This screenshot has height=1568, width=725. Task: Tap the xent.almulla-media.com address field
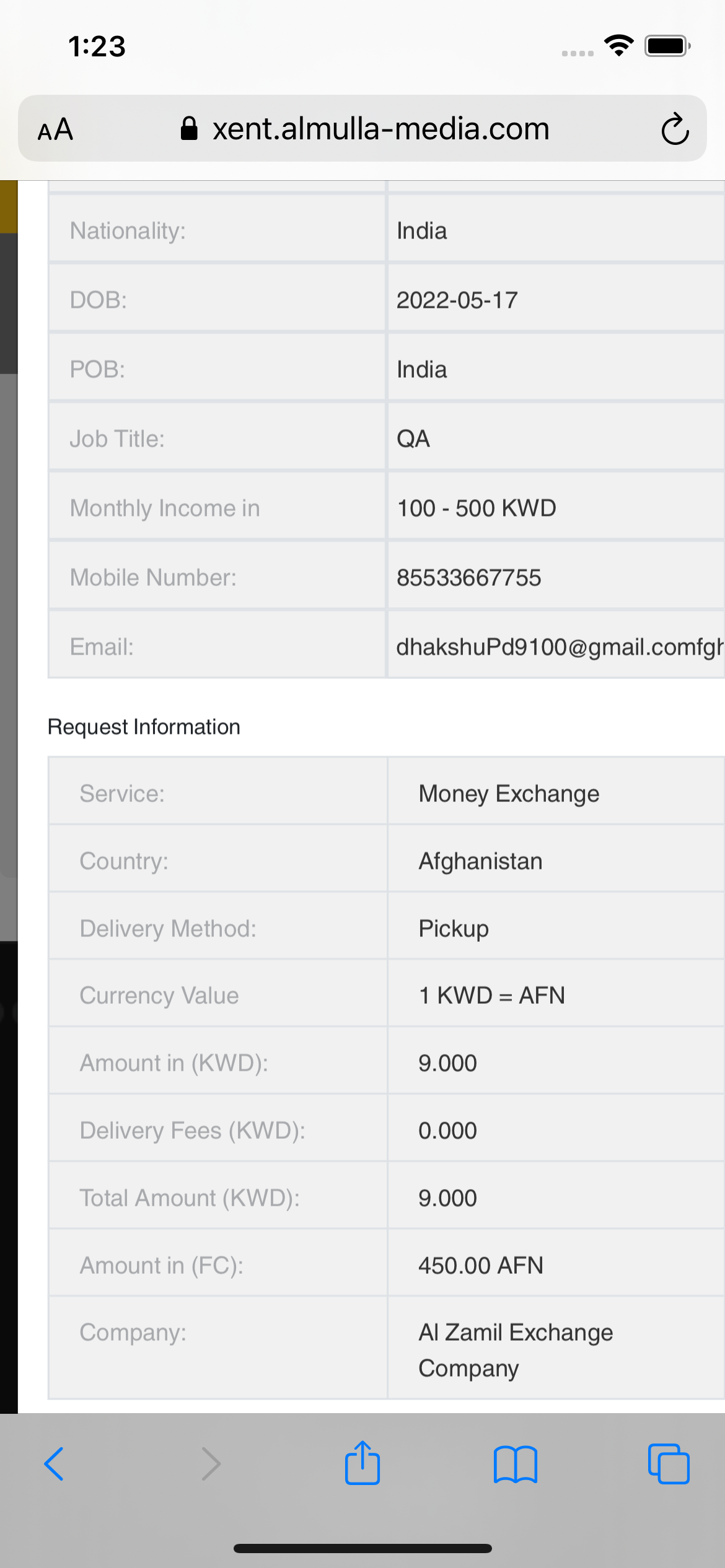tap(380, 129)
